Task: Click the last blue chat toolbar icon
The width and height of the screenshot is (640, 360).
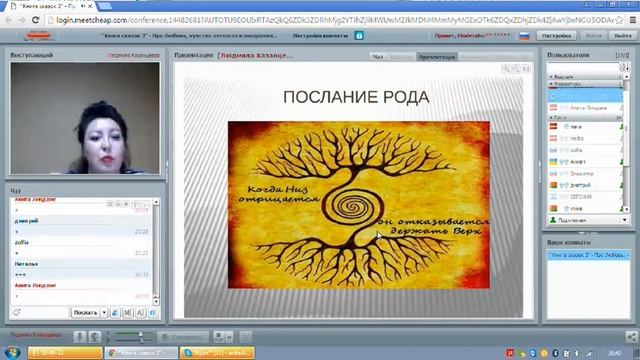Action: coord(153,313)
